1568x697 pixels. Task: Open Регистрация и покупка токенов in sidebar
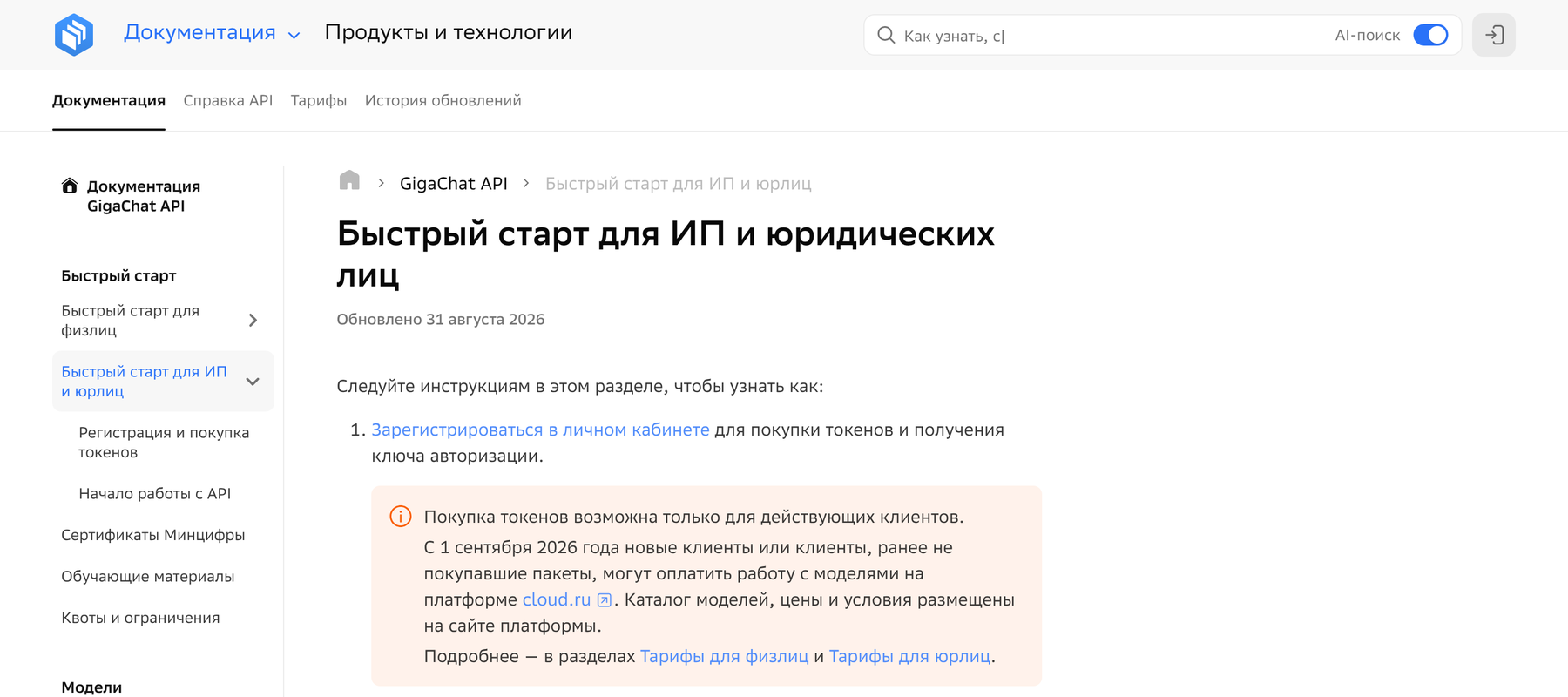[164, 443]
